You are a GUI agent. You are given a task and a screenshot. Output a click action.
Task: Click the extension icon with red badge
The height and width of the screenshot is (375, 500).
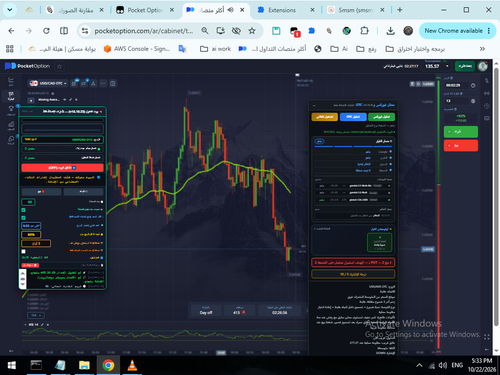point(295,31)
